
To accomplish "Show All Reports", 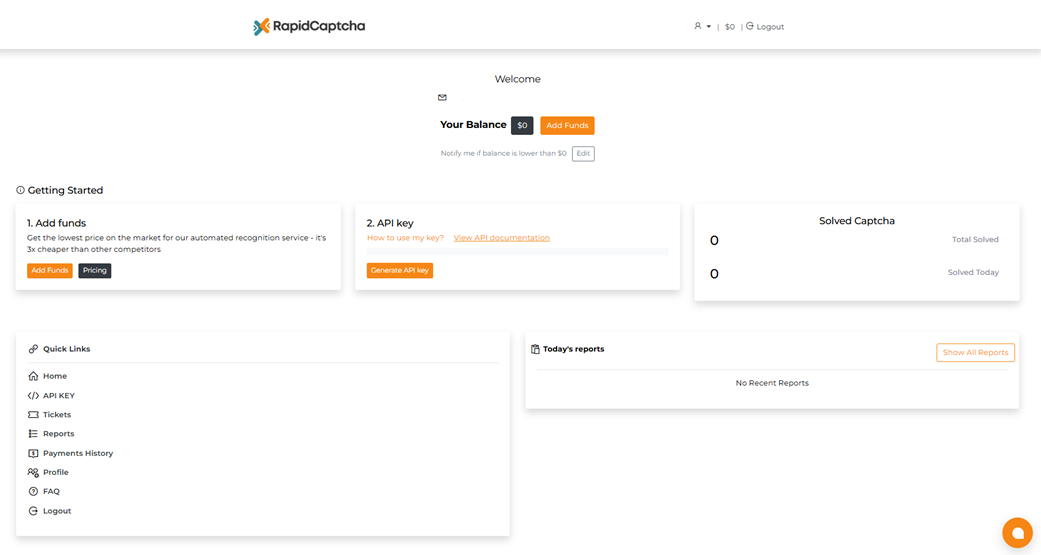I will pos(975,353).
